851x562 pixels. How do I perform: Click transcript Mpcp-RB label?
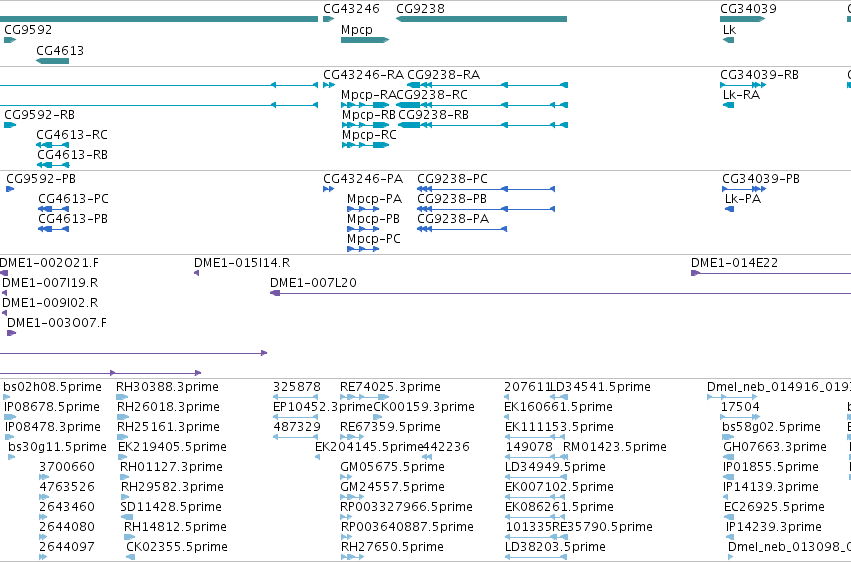[x=369, y=115]
